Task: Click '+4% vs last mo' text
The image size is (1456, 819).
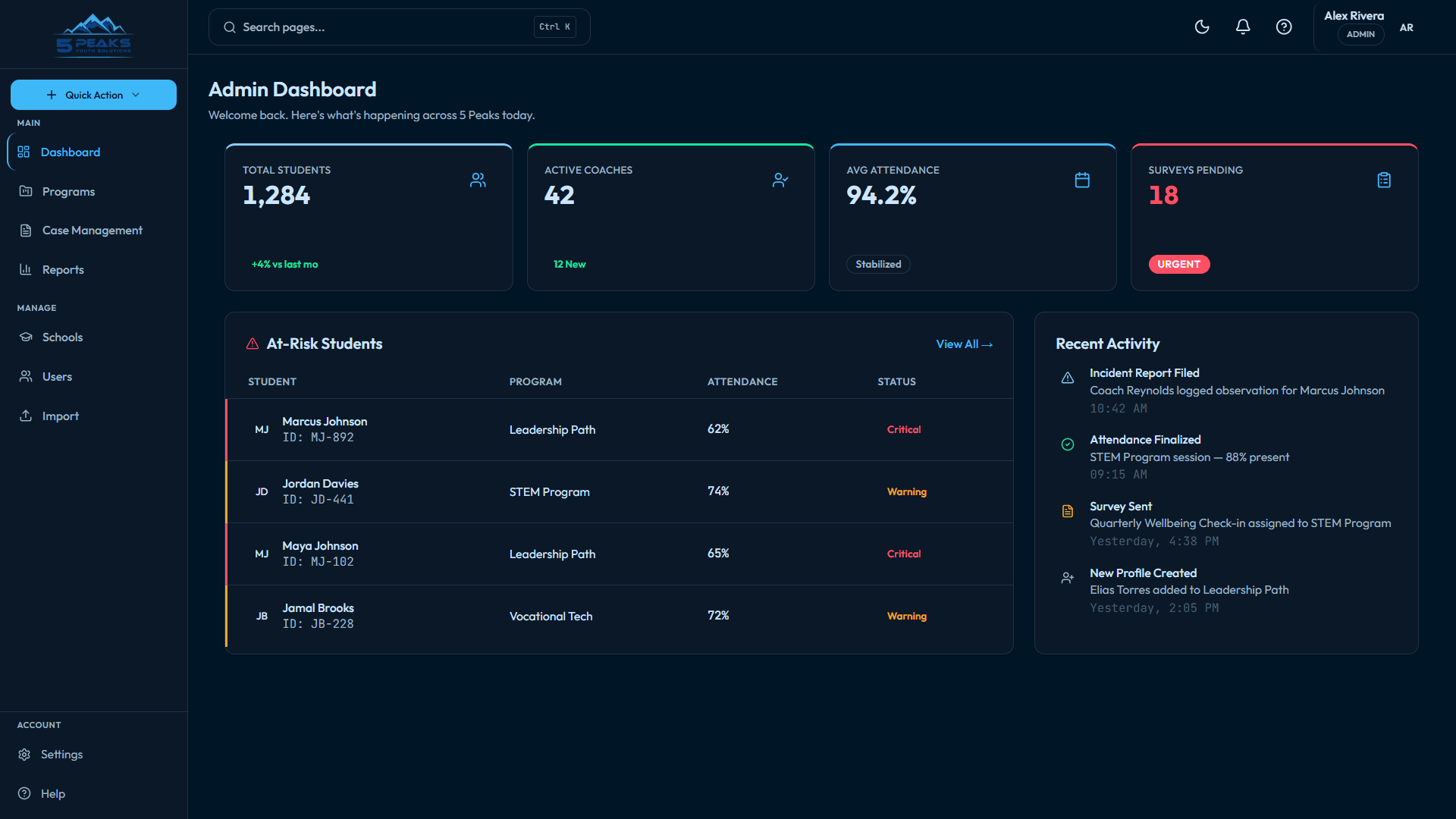Action: [x=284, y=265]
